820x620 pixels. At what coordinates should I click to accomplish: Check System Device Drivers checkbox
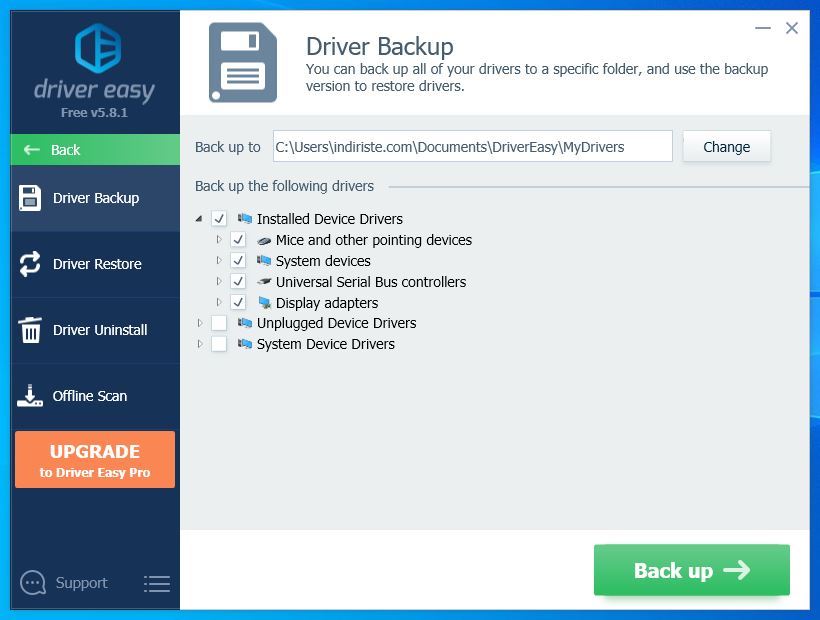(x=219, y=344)
